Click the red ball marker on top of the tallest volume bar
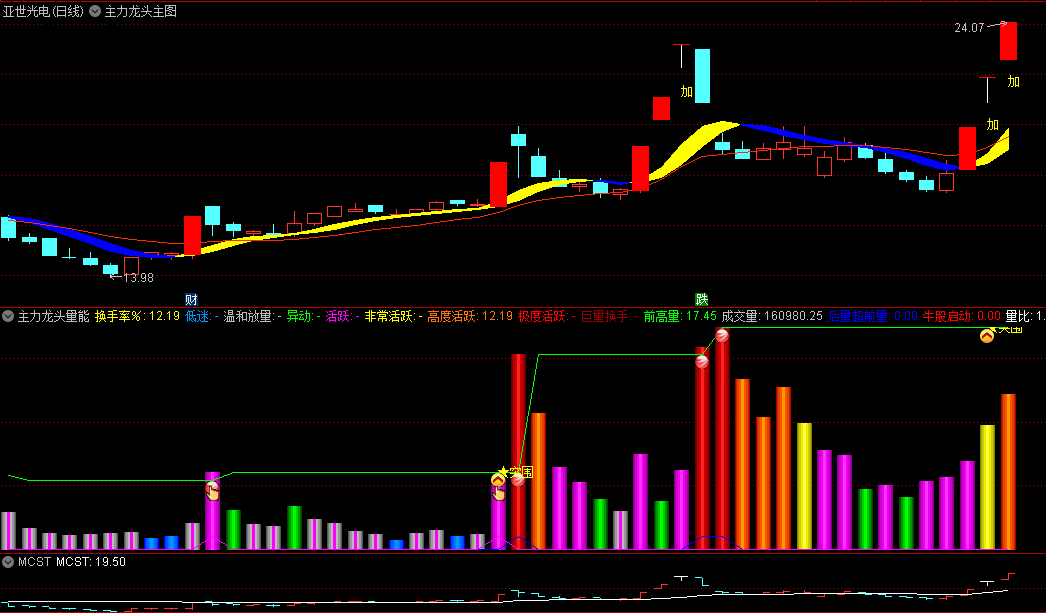The width and height of the screenshot is (1046, 613). tap(722, 336)
